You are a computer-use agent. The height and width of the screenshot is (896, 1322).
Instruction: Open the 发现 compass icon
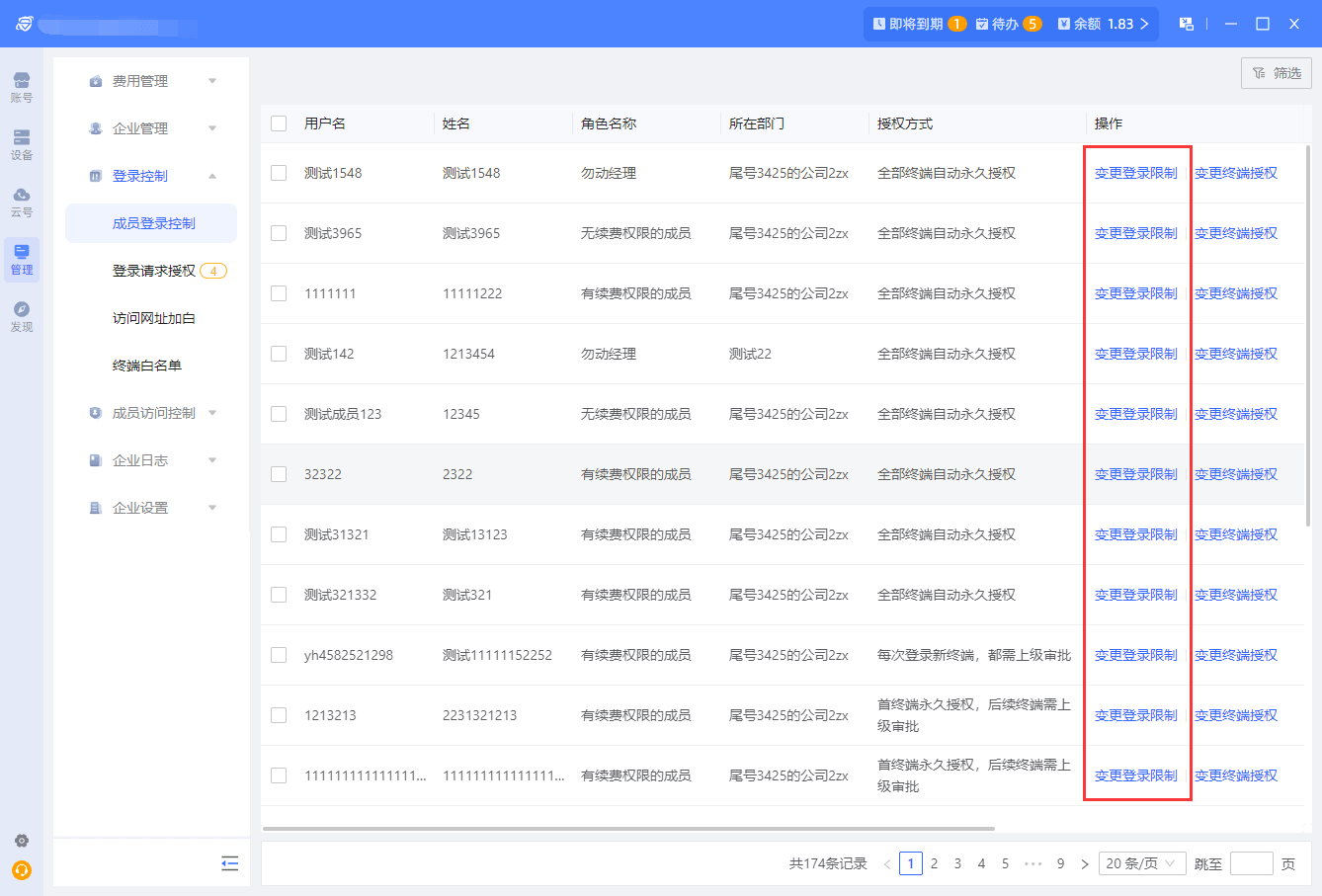(x=22, y=316)
